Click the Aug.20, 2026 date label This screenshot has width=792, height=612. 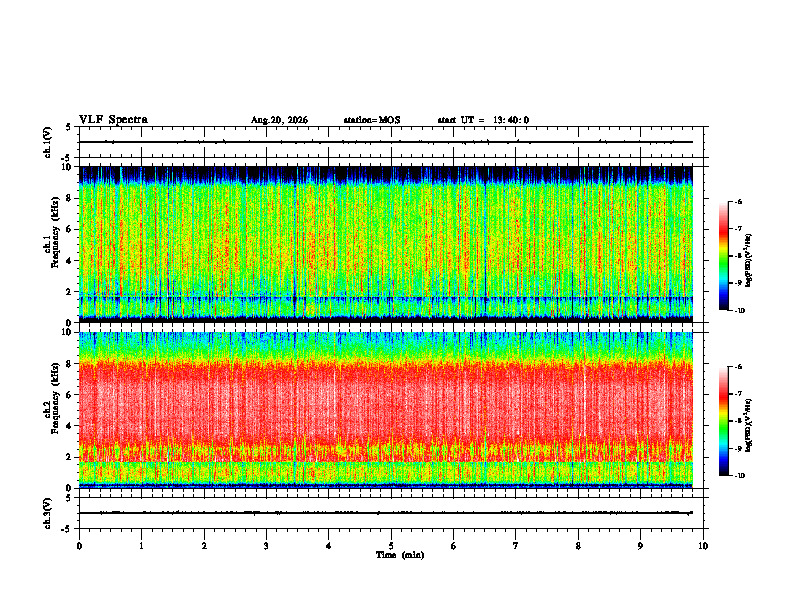pyautogui.click(x=279, y=120)
